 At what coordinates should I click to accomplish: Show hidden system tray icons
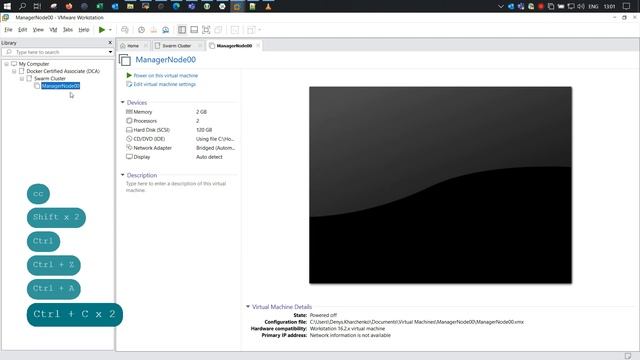[x=501, y=6]
